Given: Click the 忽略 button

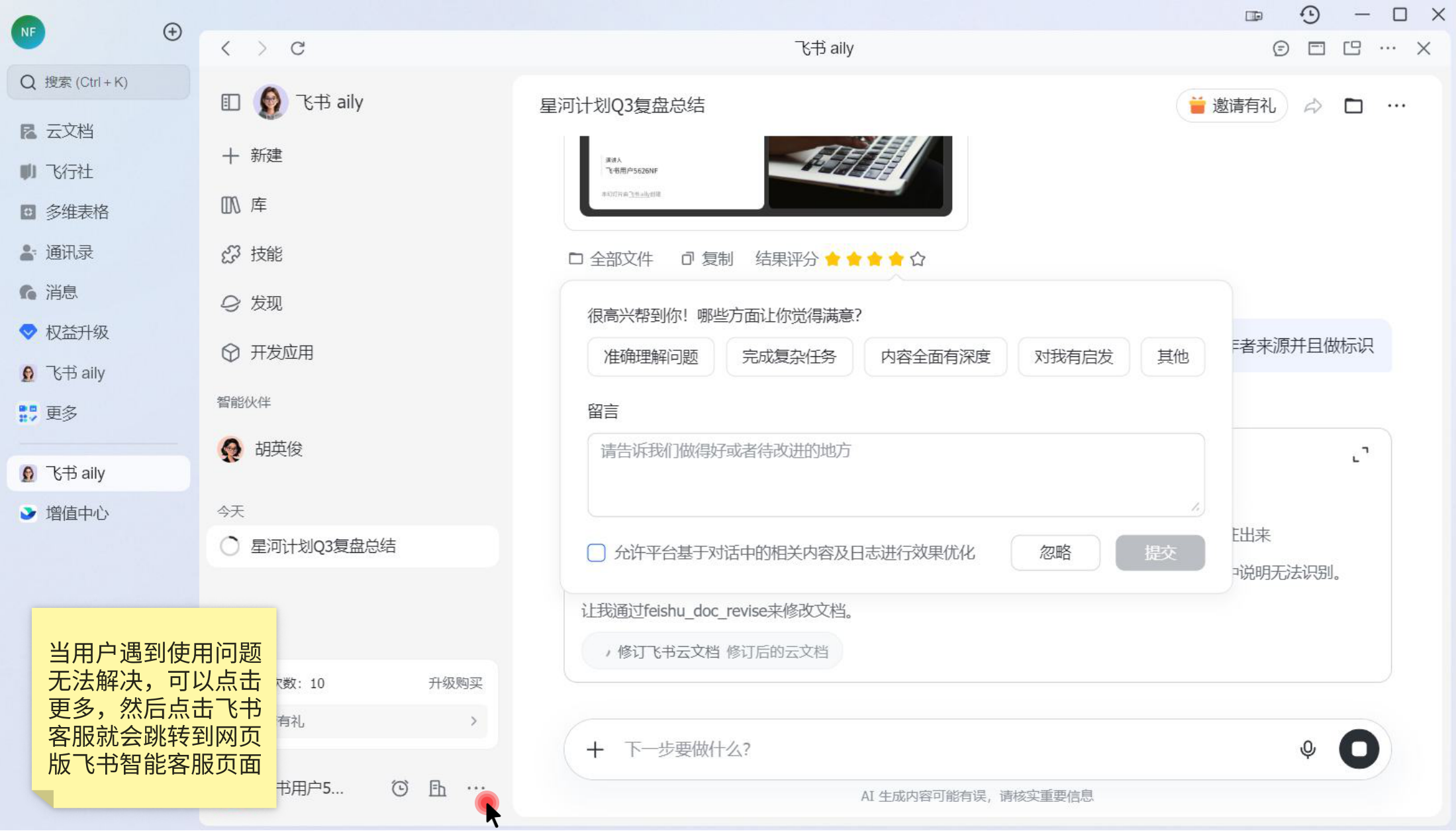Looking at the screenshot, I should pos(1055,553).
